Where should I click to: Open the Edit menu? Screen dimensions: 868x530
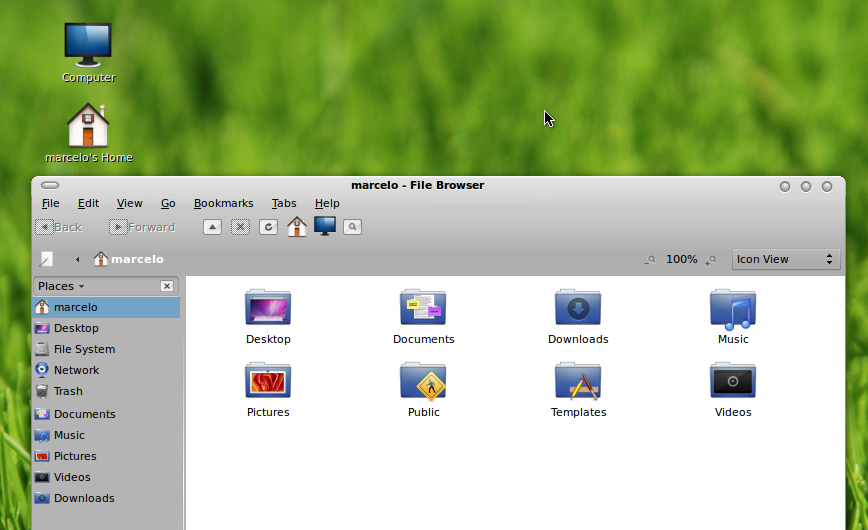click(x=88, y=203)
